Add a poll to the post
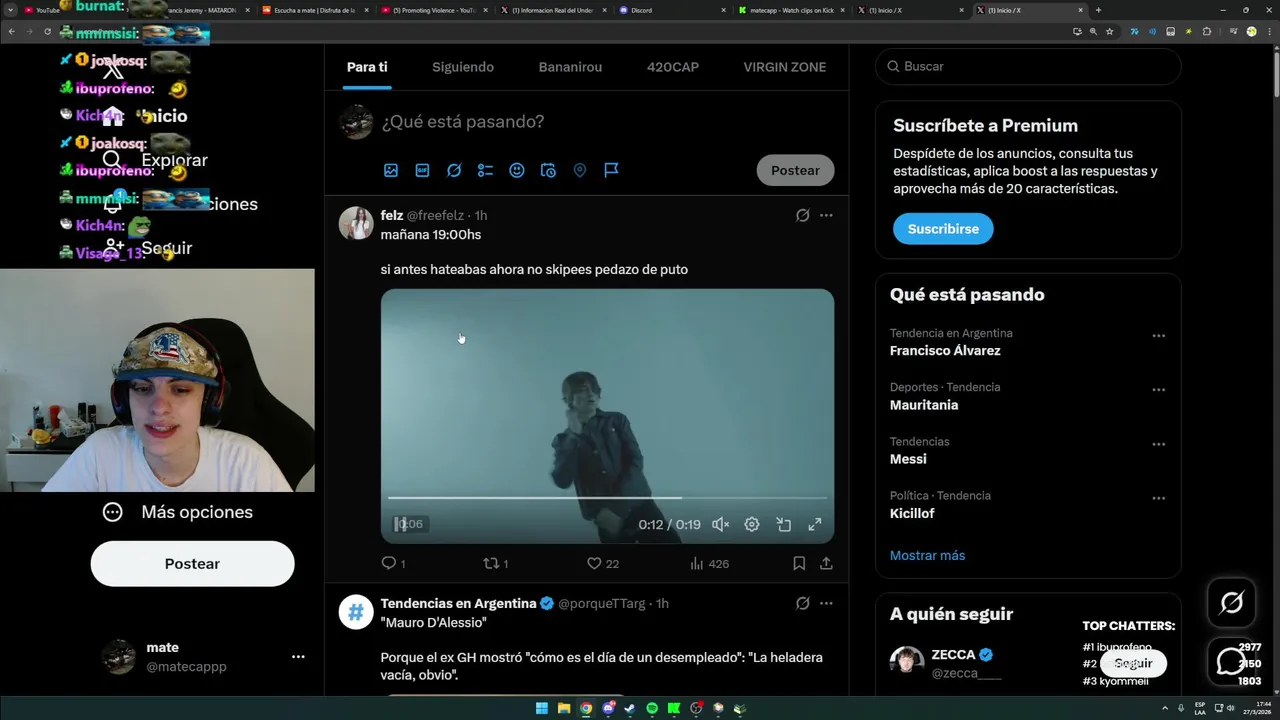This screenshot has width=1280, height=720. [x=485, y=171]
